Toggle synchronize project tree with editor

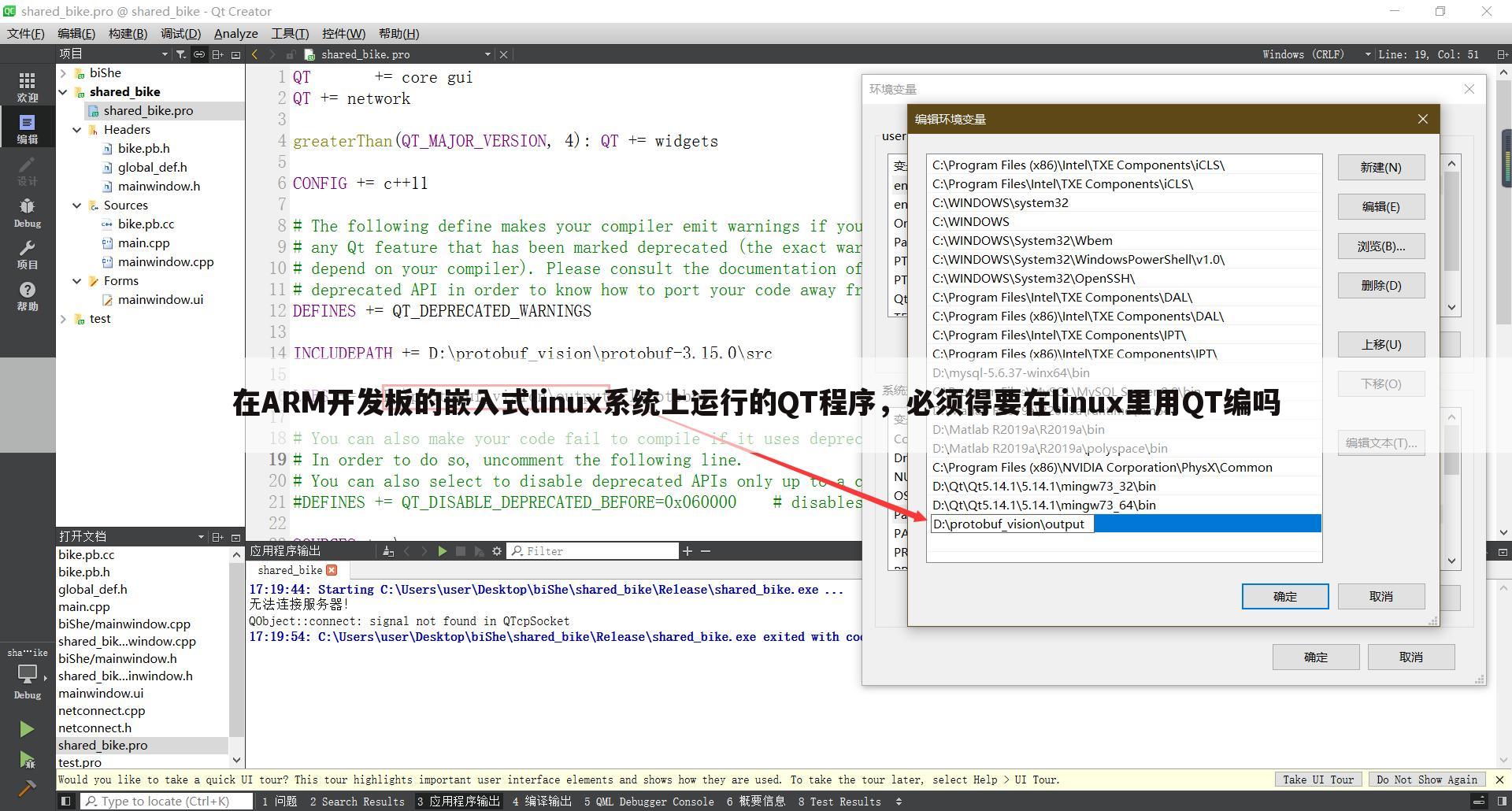pos(198,54)
